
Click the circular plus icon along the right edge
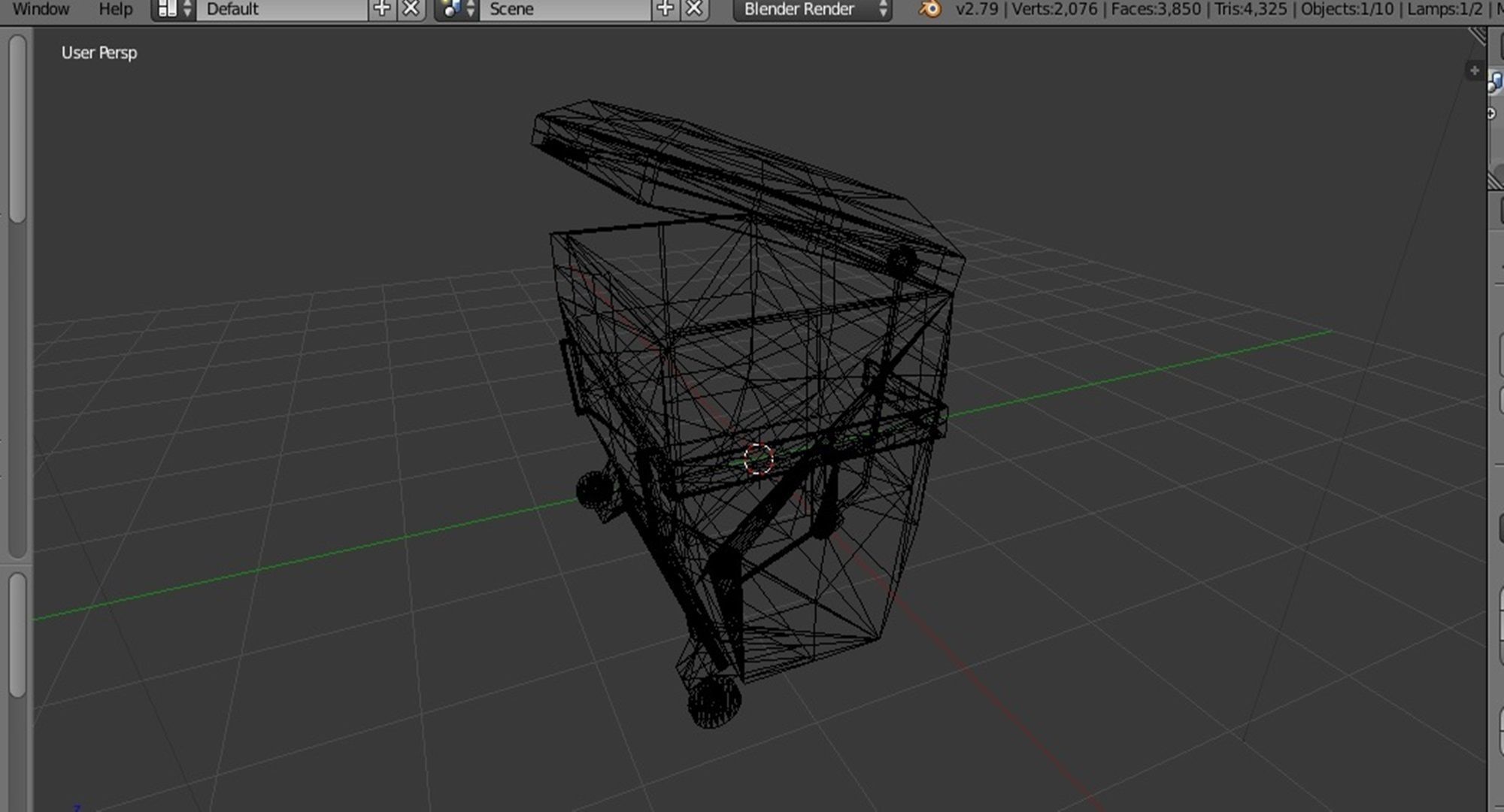tap(1490, 113)
